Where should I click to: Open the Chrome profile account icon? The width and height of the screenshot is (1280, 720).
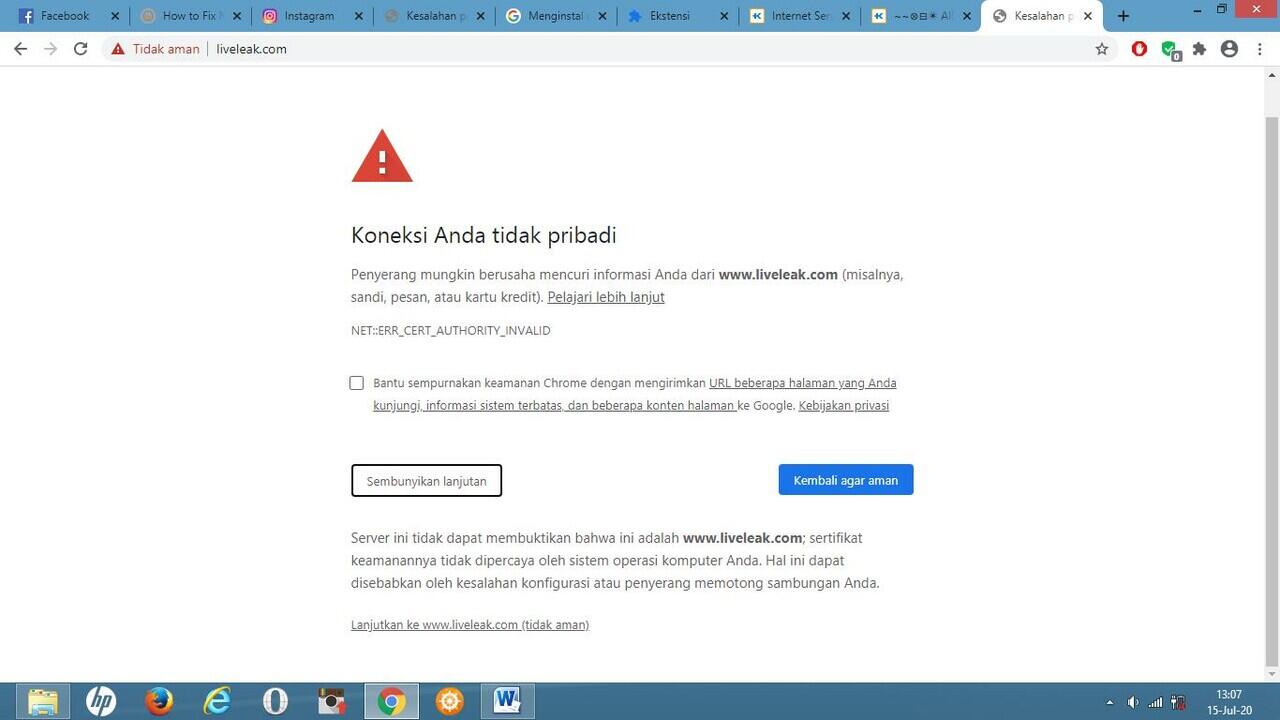[x=1229, y=48]
